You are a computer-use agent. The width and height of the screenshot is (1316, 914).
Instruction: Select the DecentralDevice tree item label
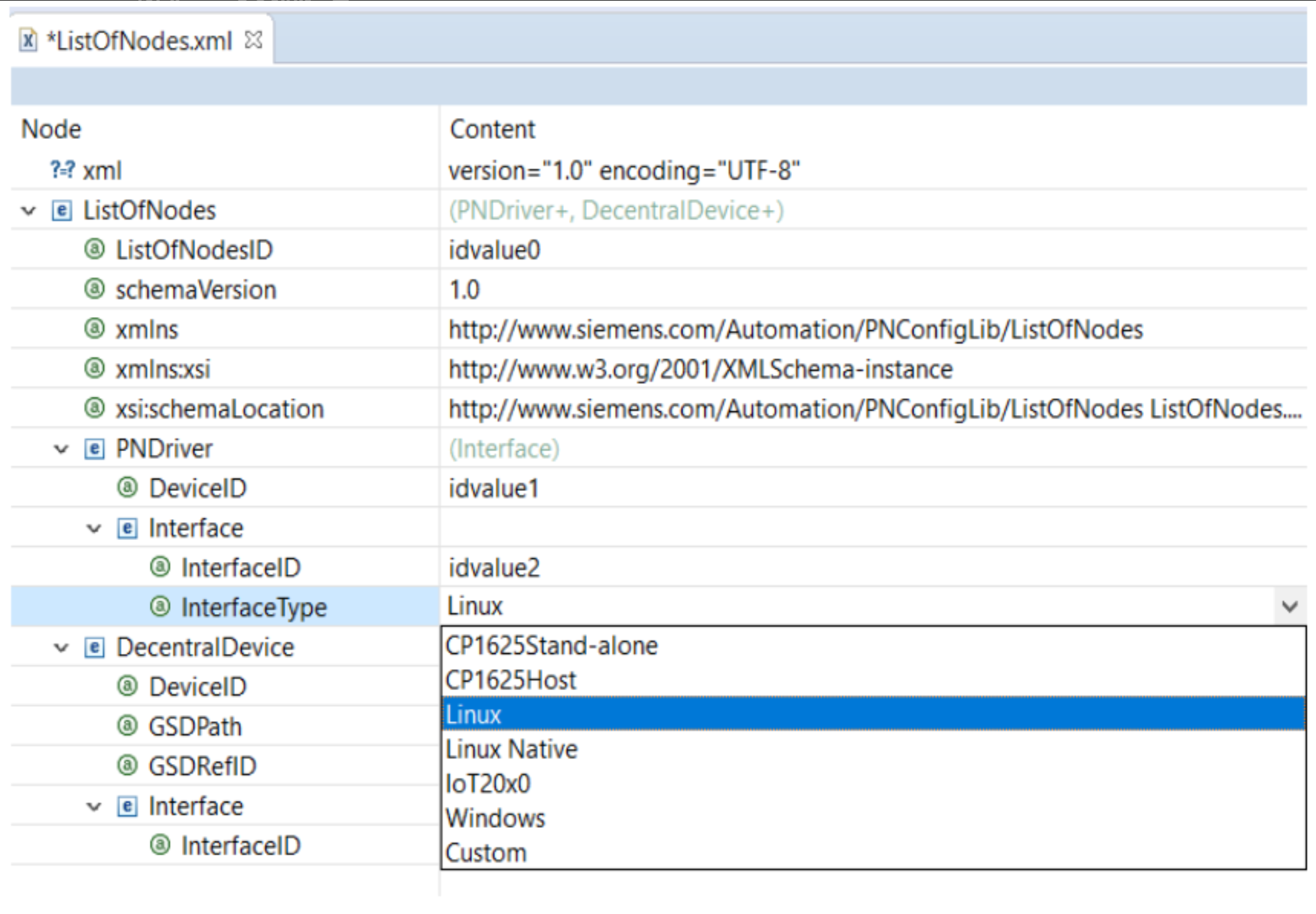pos(205,647)
